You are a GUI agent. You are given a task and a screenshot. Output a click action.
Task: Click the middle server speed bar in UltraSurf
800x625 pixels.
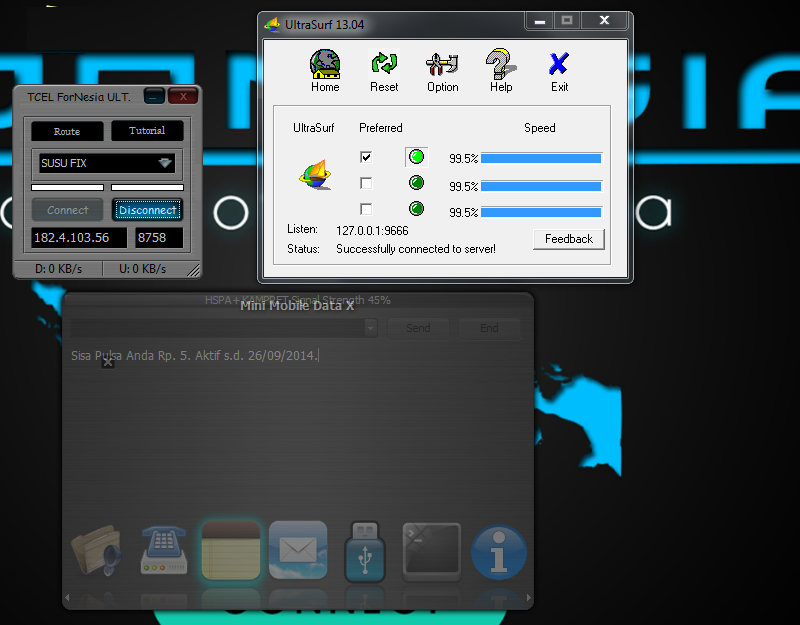click(x=541, y=186)
